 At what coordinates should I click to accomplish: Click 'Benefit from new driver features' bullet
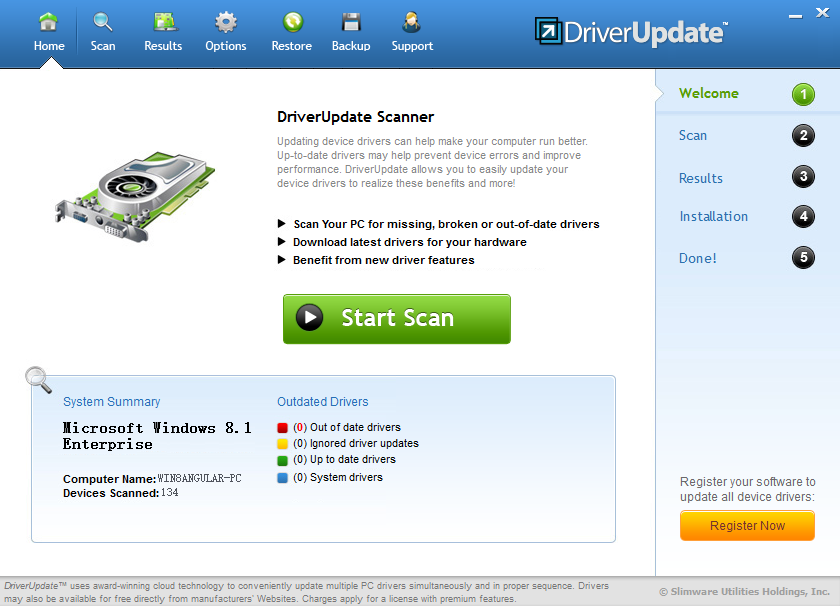click(x=384, y=260)
